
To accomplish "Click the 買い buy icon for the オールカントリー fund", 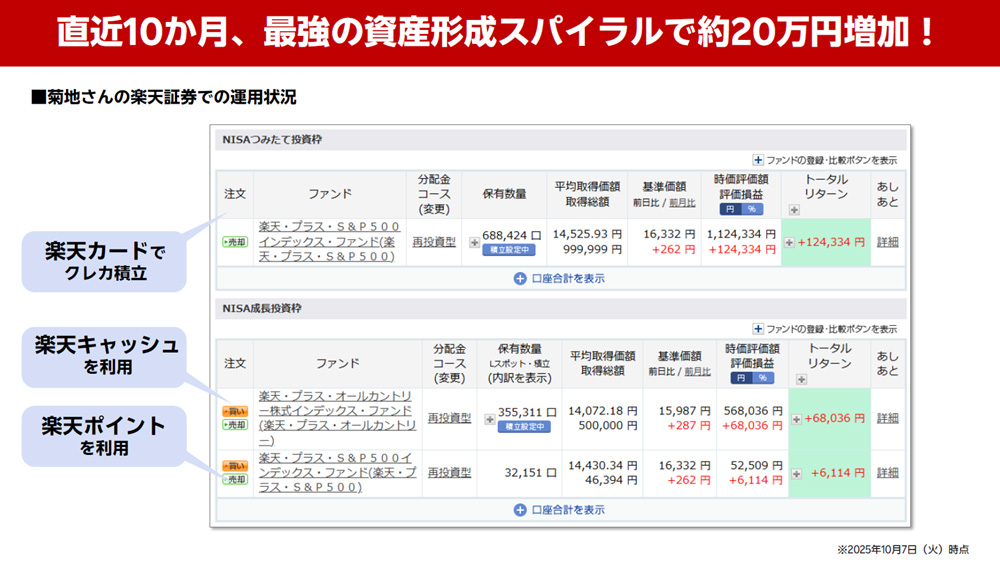I will click(x=235, y=412).
